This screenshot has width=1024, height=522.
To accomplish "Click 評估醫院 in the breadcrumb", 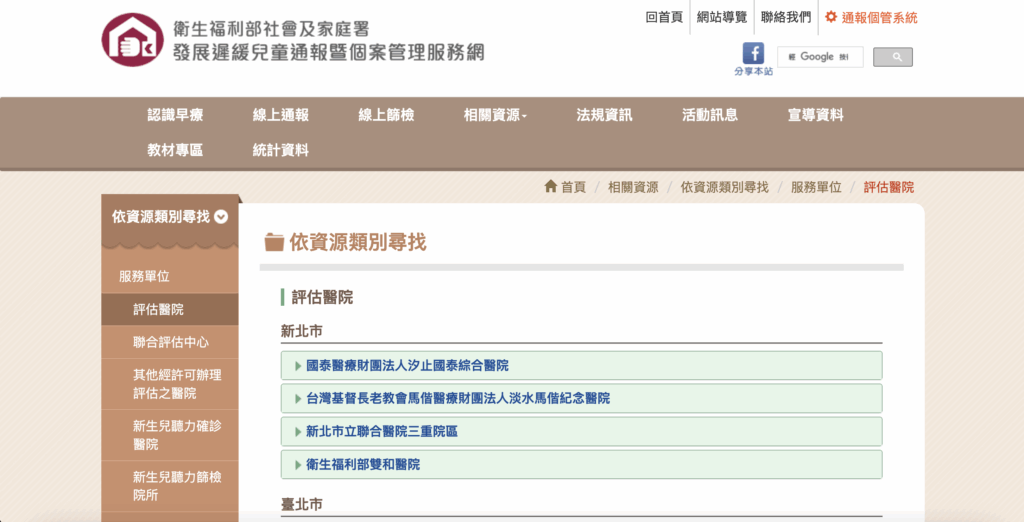I will click(889, 188).
